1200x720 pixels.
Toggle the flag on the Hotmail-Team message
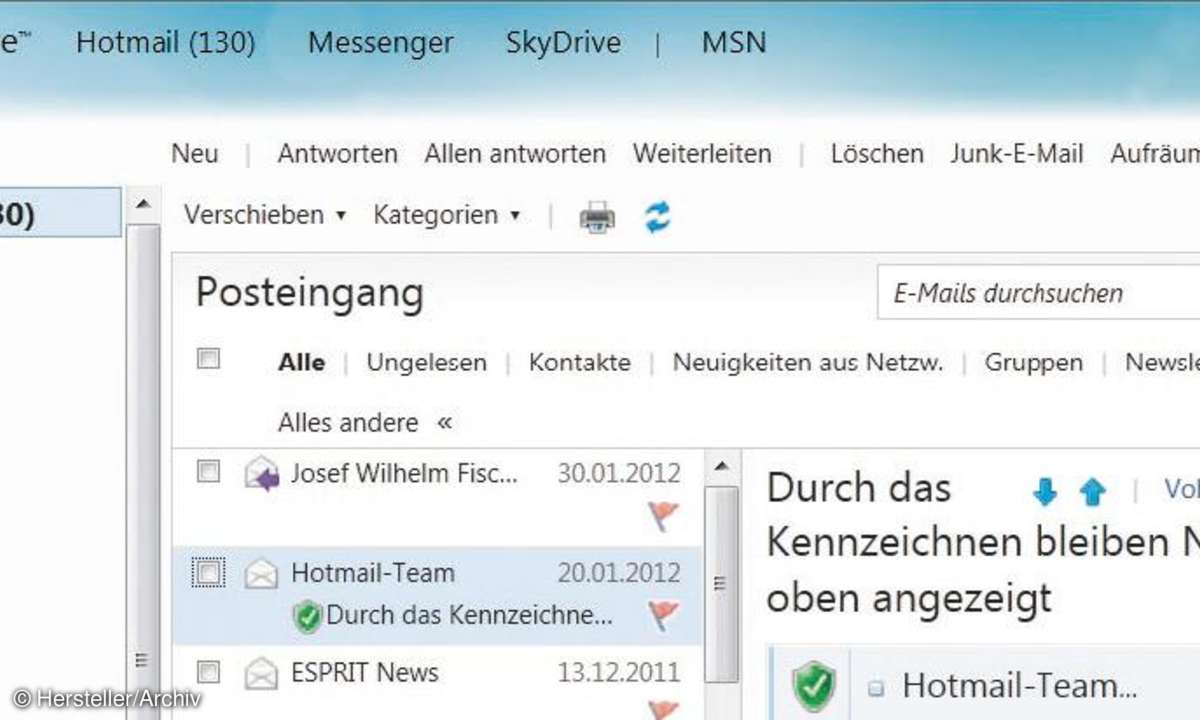(662, 615)
